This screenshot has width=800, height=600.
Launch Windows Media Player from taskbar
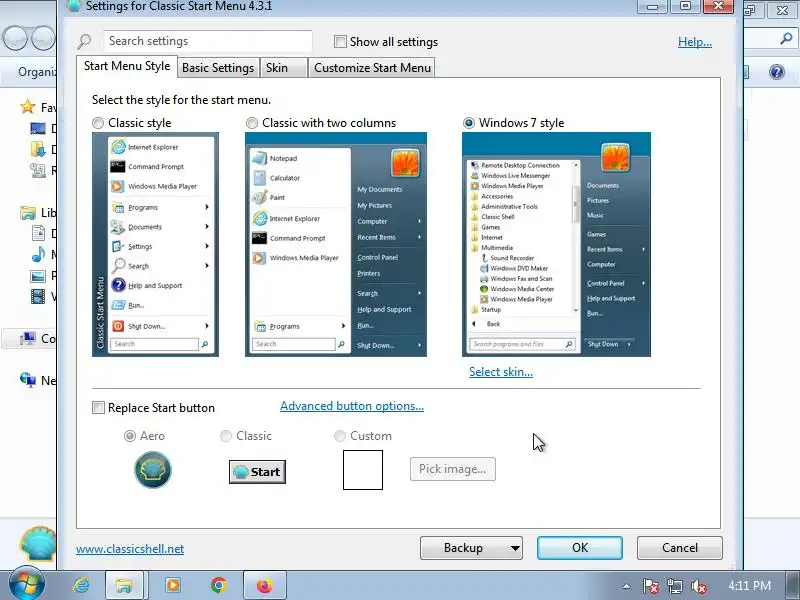[172, 585]
